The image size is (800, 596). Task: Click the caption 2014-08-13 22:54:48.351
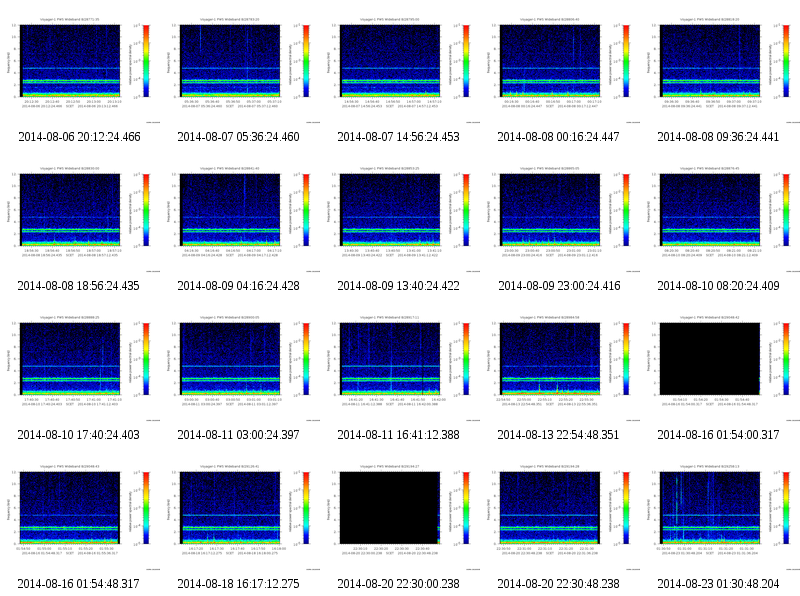point(558,435)
